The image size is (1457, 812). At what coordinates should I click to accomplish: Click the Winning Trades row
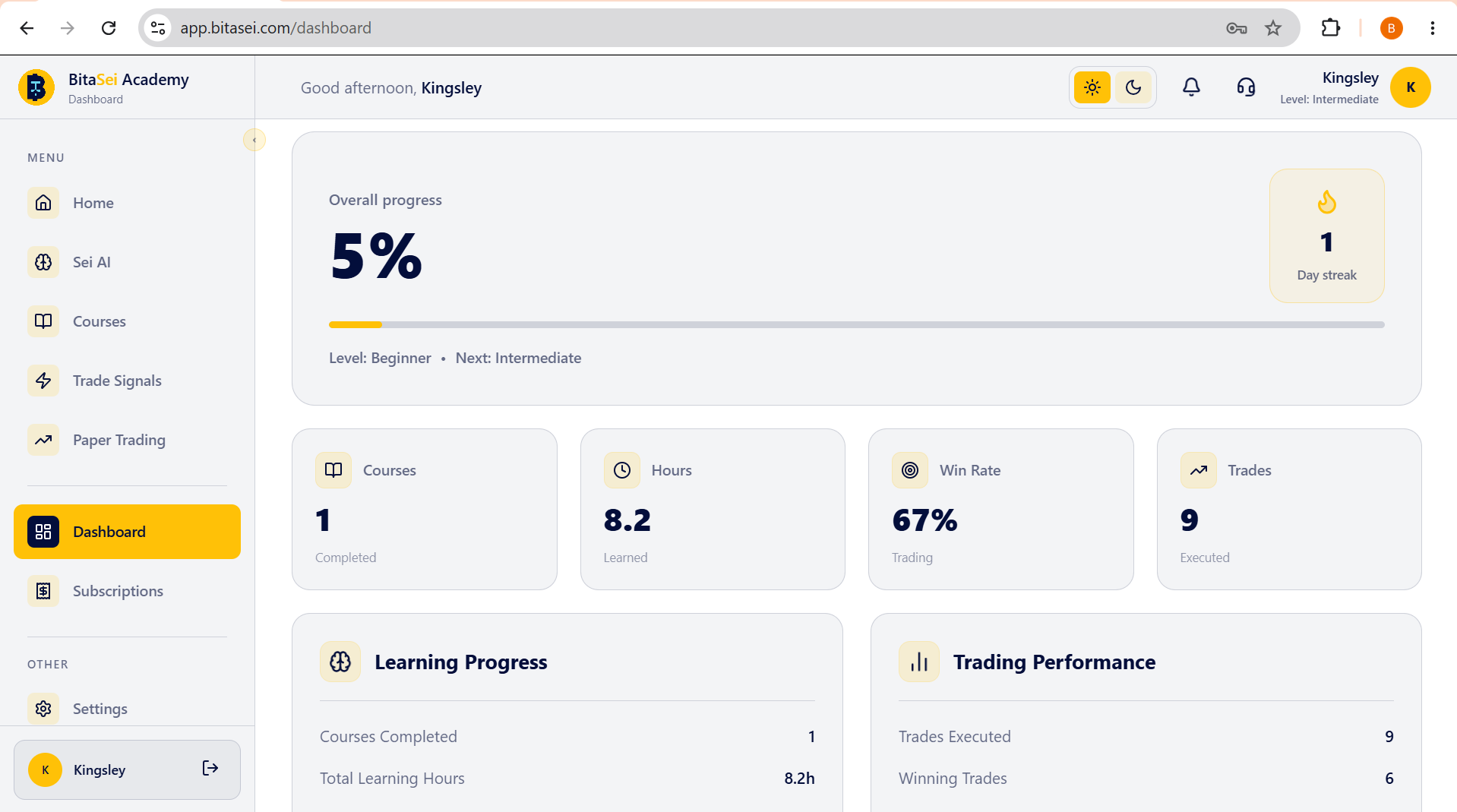click(1146, 779)
